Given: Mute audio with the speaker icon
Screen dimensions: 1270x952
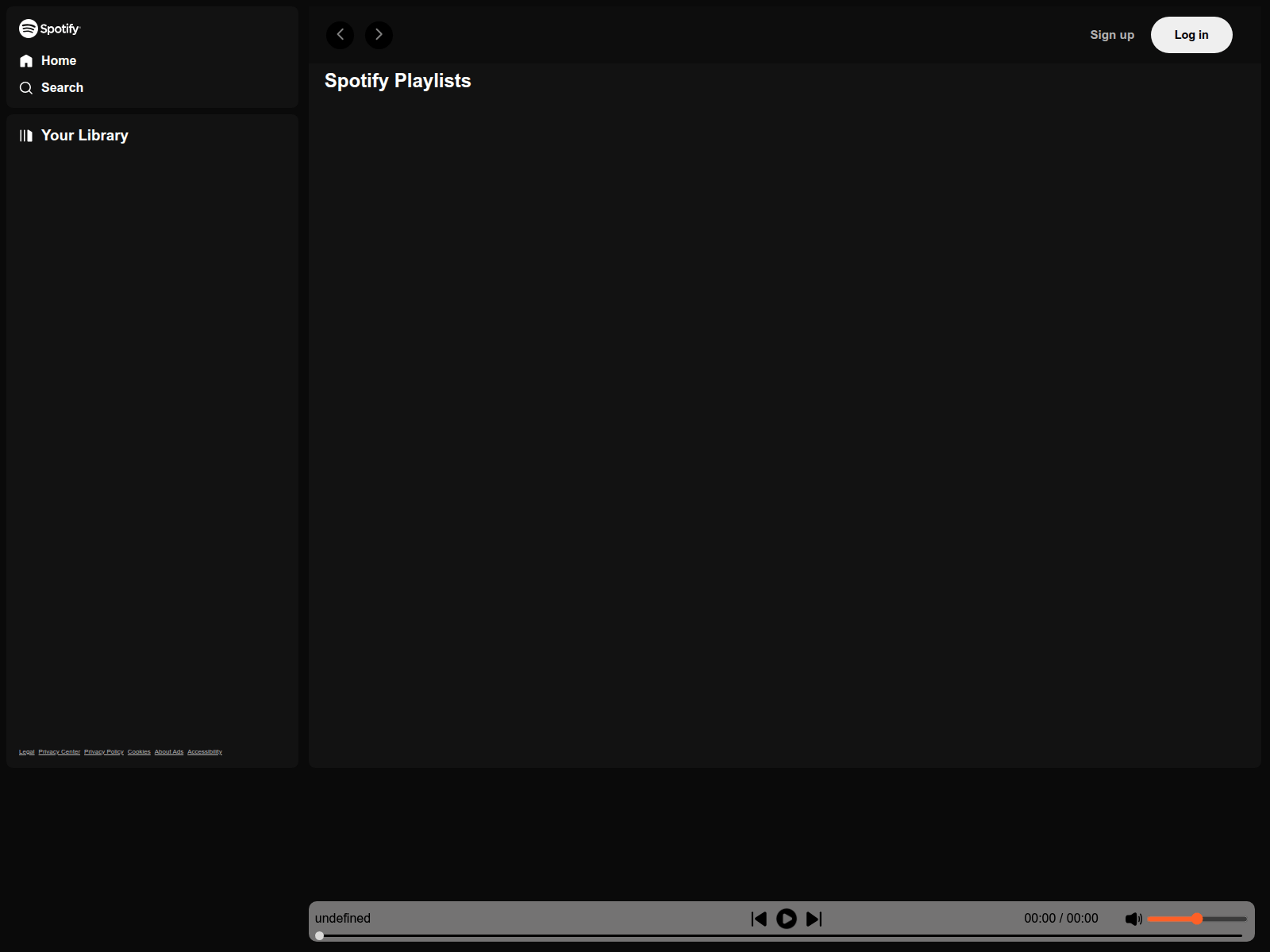Looking at the screenshot, I should tap(1133, 919).
